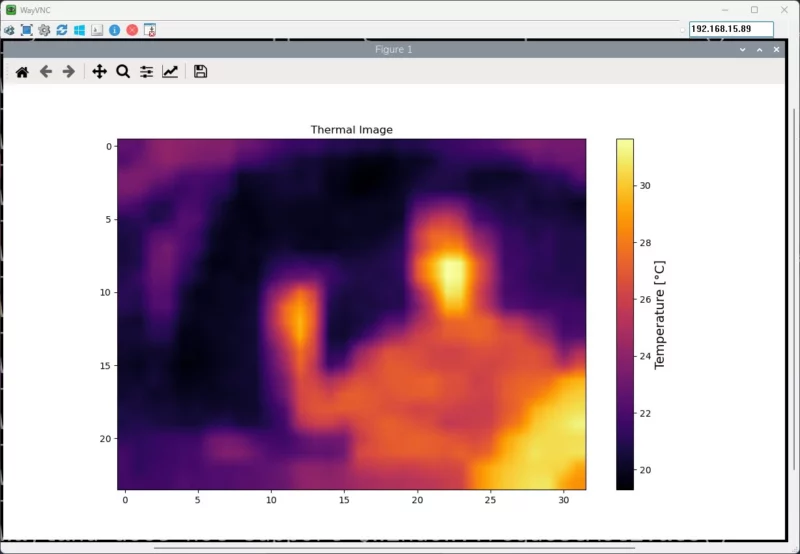The height and width of the screenshot is (554, 800).
Task: Click the Home reset view icon
Action: (22, 72)
